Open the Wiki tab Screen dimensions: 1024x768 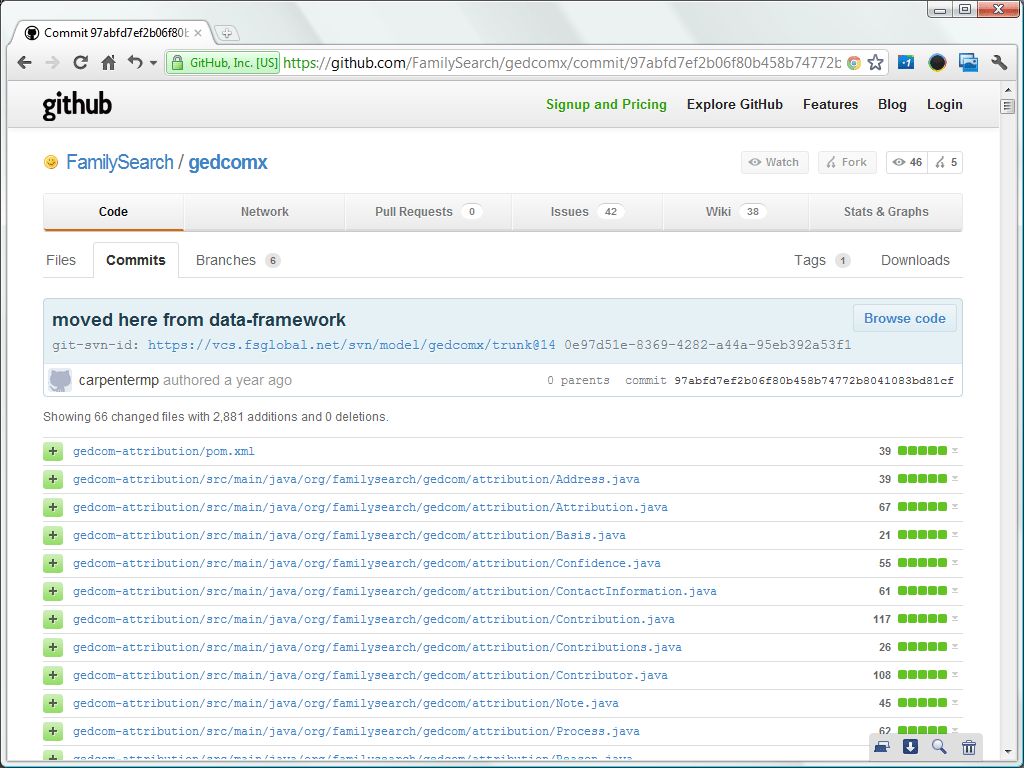point(736,212)
